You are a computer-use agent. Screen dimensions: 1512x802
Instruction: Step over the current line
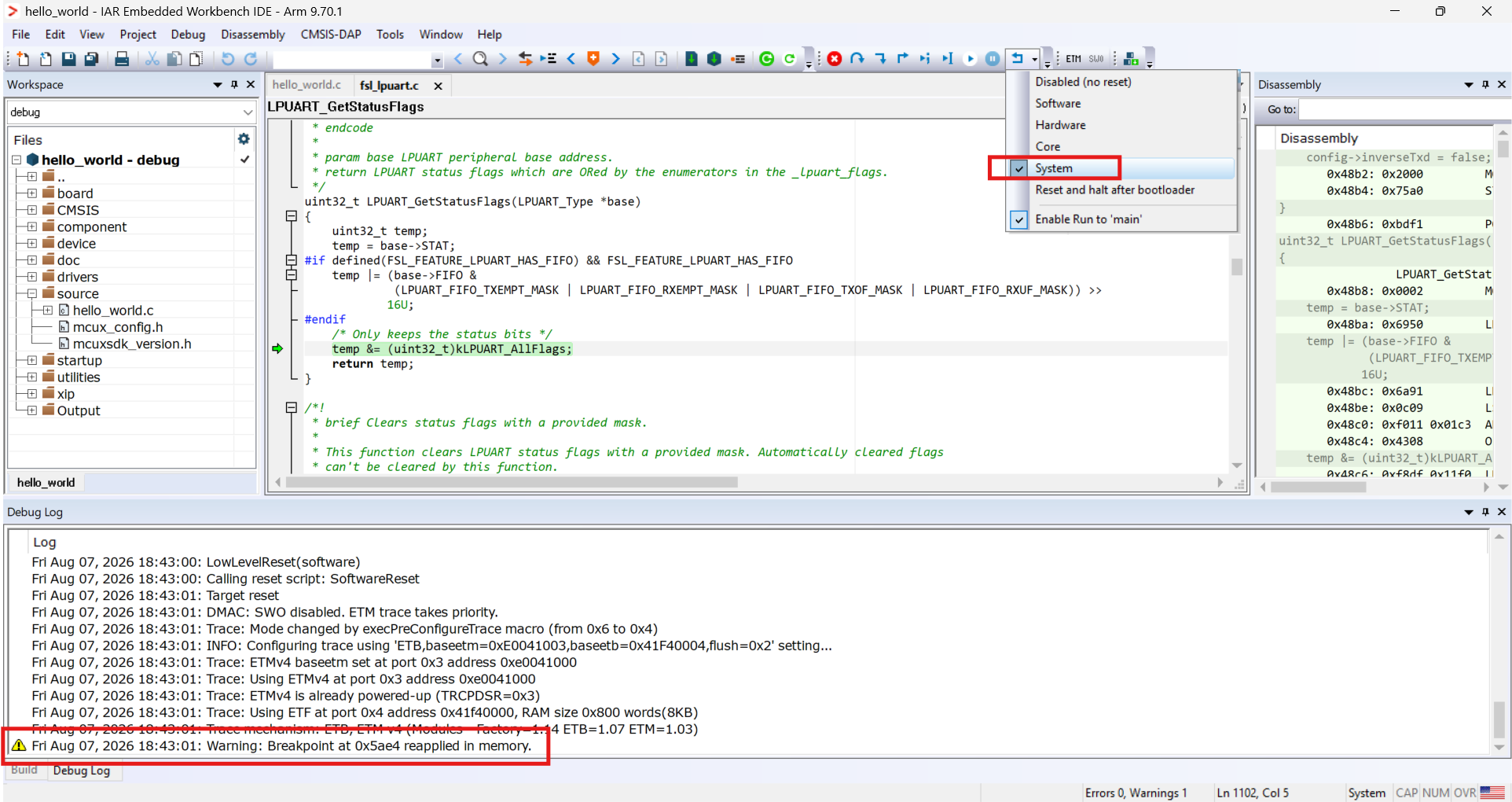(857, 59)
